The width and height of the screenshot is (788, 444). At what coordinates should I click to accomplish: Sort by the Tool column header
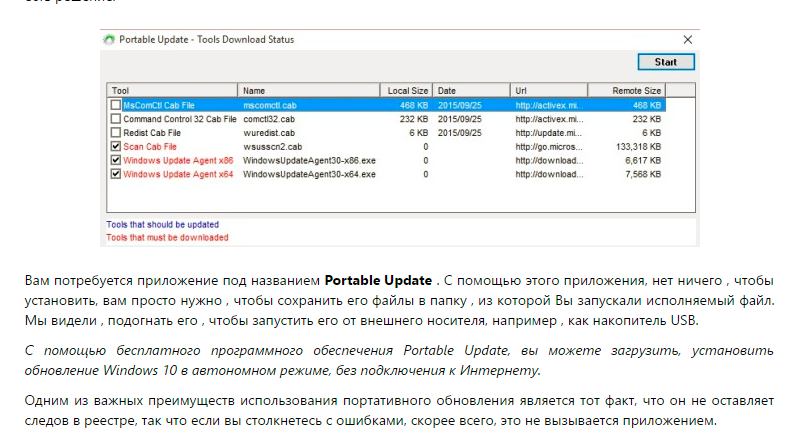[172, 91]
